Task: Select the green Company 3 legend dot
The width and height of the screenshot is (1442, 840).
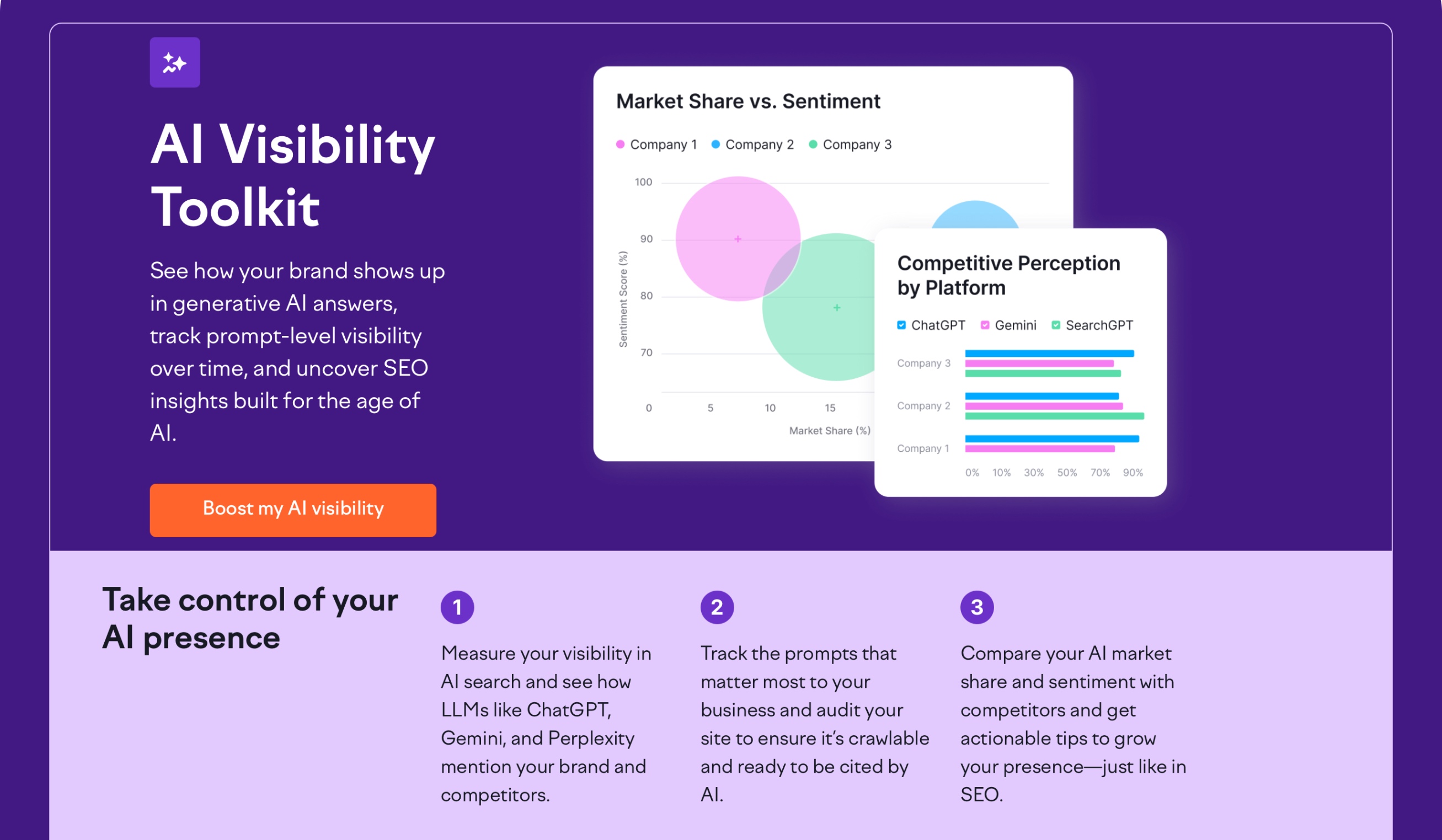Action: 814,144
